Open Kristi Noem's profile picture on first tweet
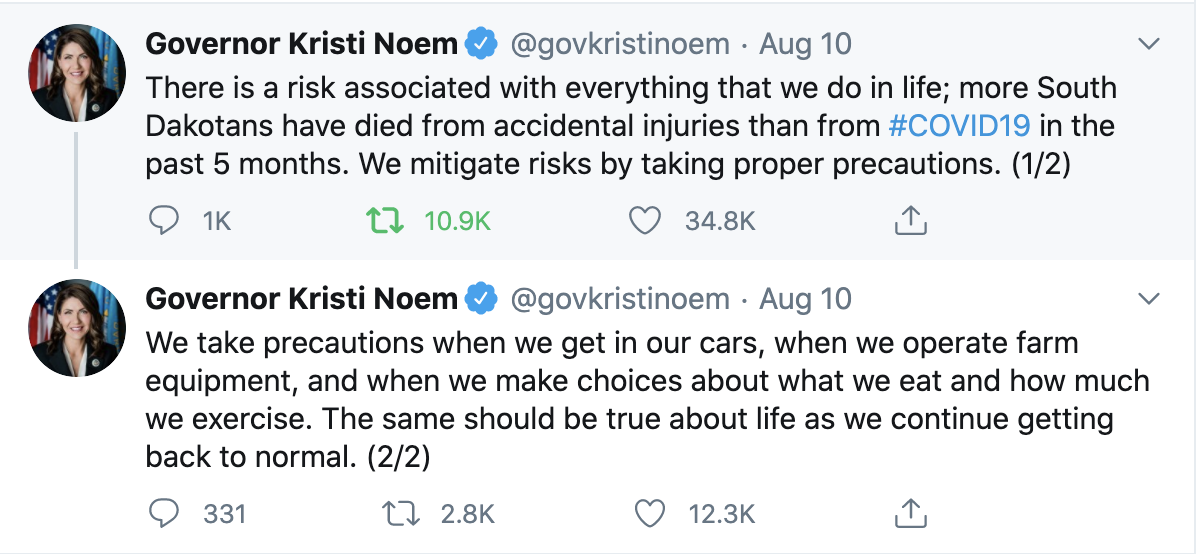 point(76,72)
